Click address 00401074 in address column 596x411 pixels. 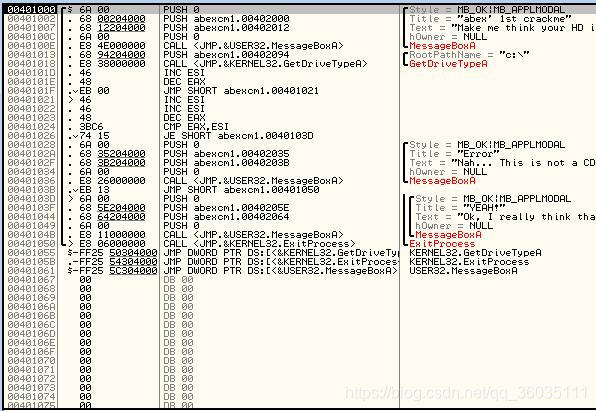(31, 397)
